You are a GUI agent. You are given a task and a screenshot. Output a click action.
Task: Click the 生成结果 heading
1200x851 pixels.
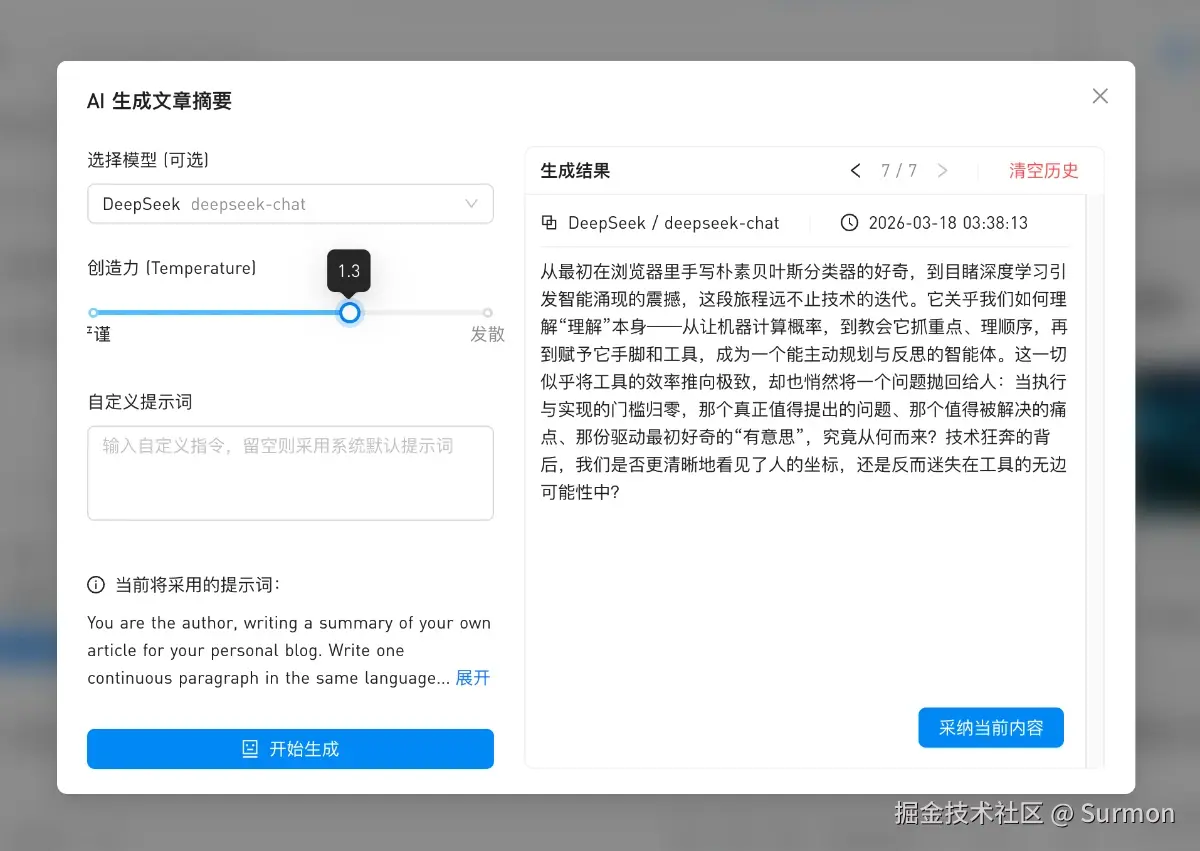pyautogui.click(x=575, y=171)
